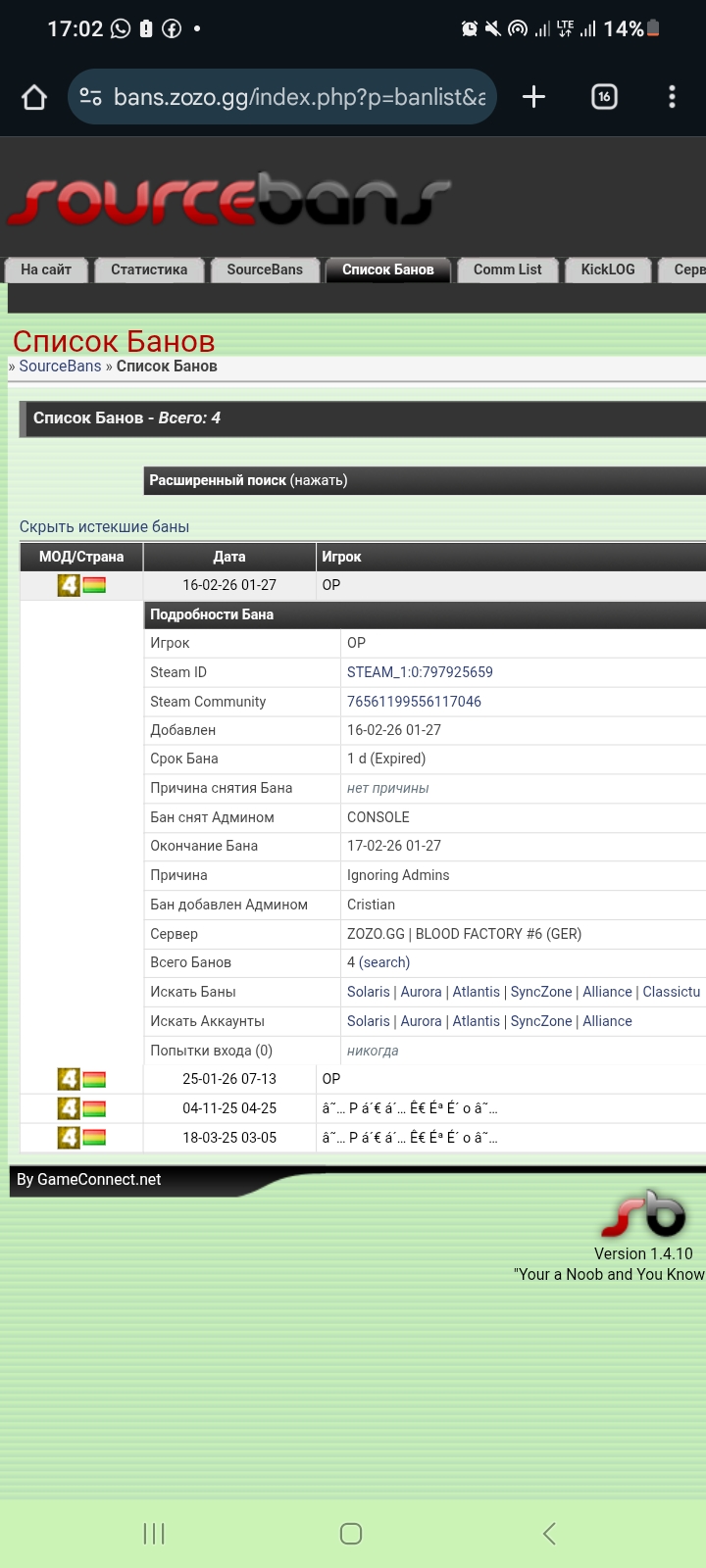Expand the advanced search panel (Расширенный поиск)
706x1568 pixels.
[x=248, y=480]
